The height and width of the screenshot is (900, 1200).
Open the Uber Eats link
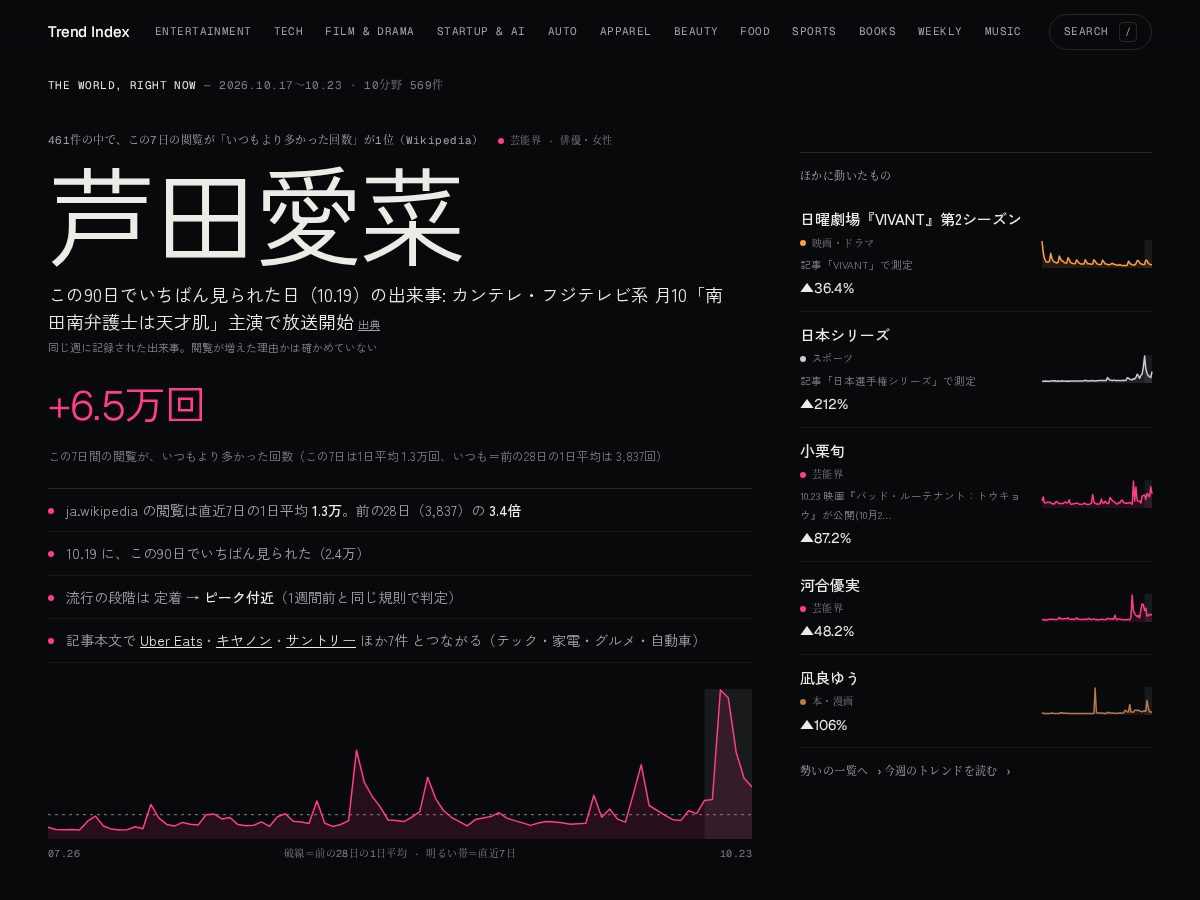171,641
